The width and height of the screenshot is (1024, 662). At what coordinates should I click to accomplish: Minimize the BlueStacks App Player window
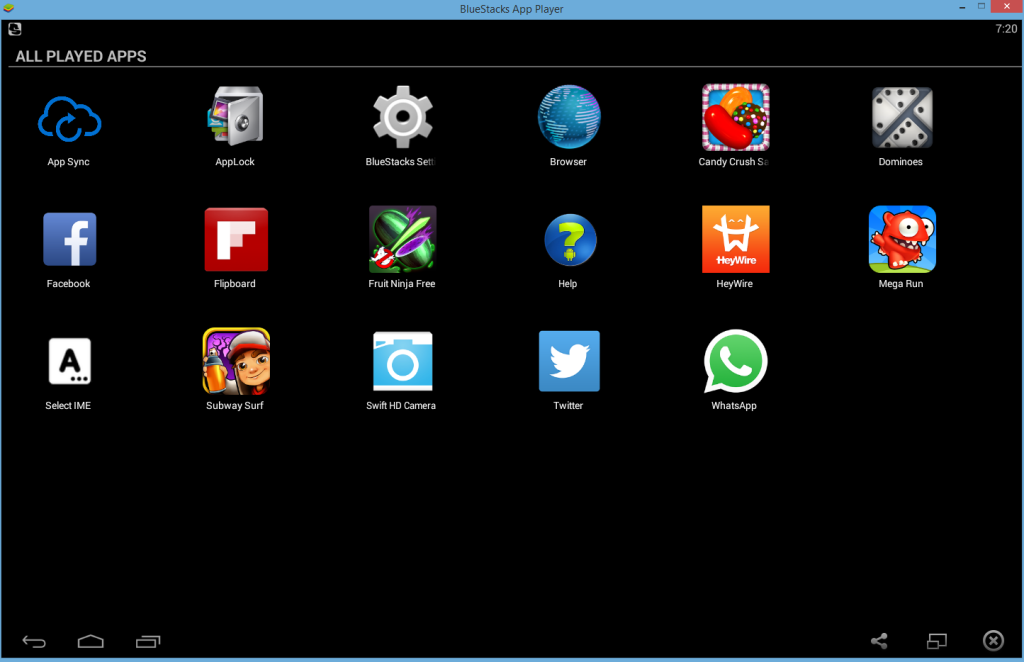click(962, 7)
